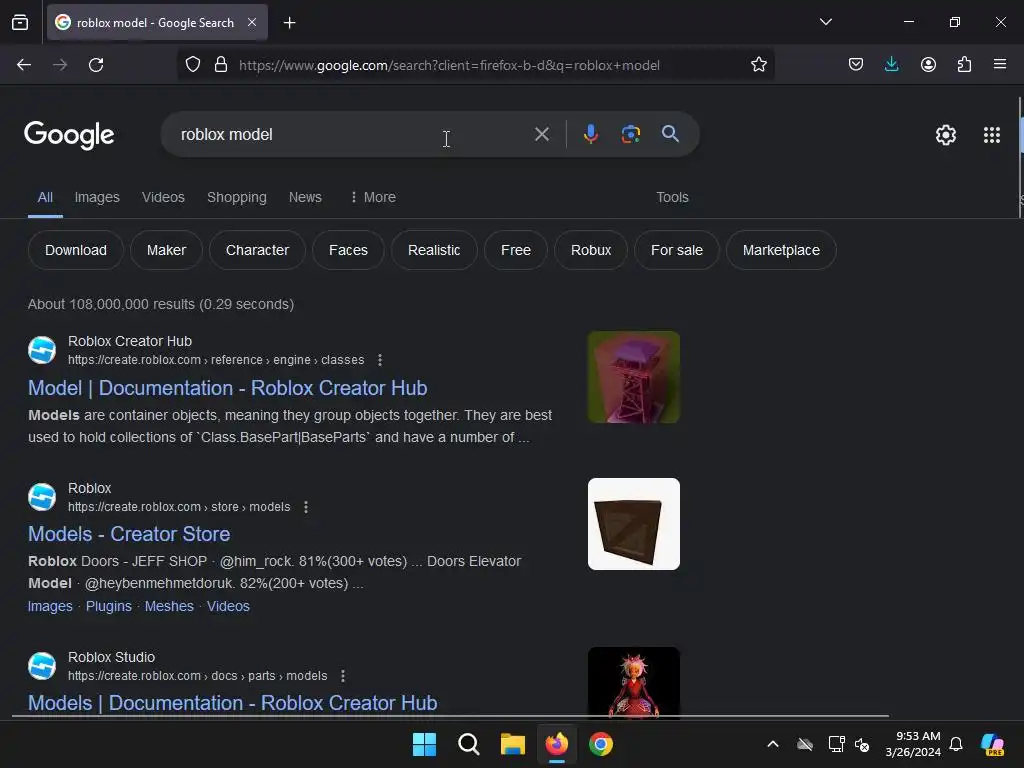Screen dimensions: 1024x768
Task: Open more options for Creator Store result
Action: pyautogui.click(x=306, y=507)
